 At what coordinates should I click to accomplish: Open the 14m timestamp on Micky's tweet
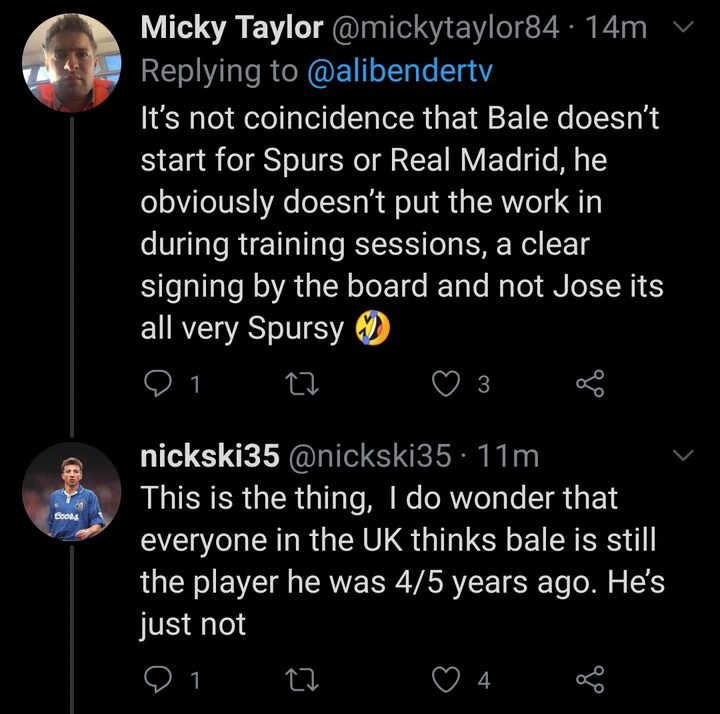pos(617,28)
